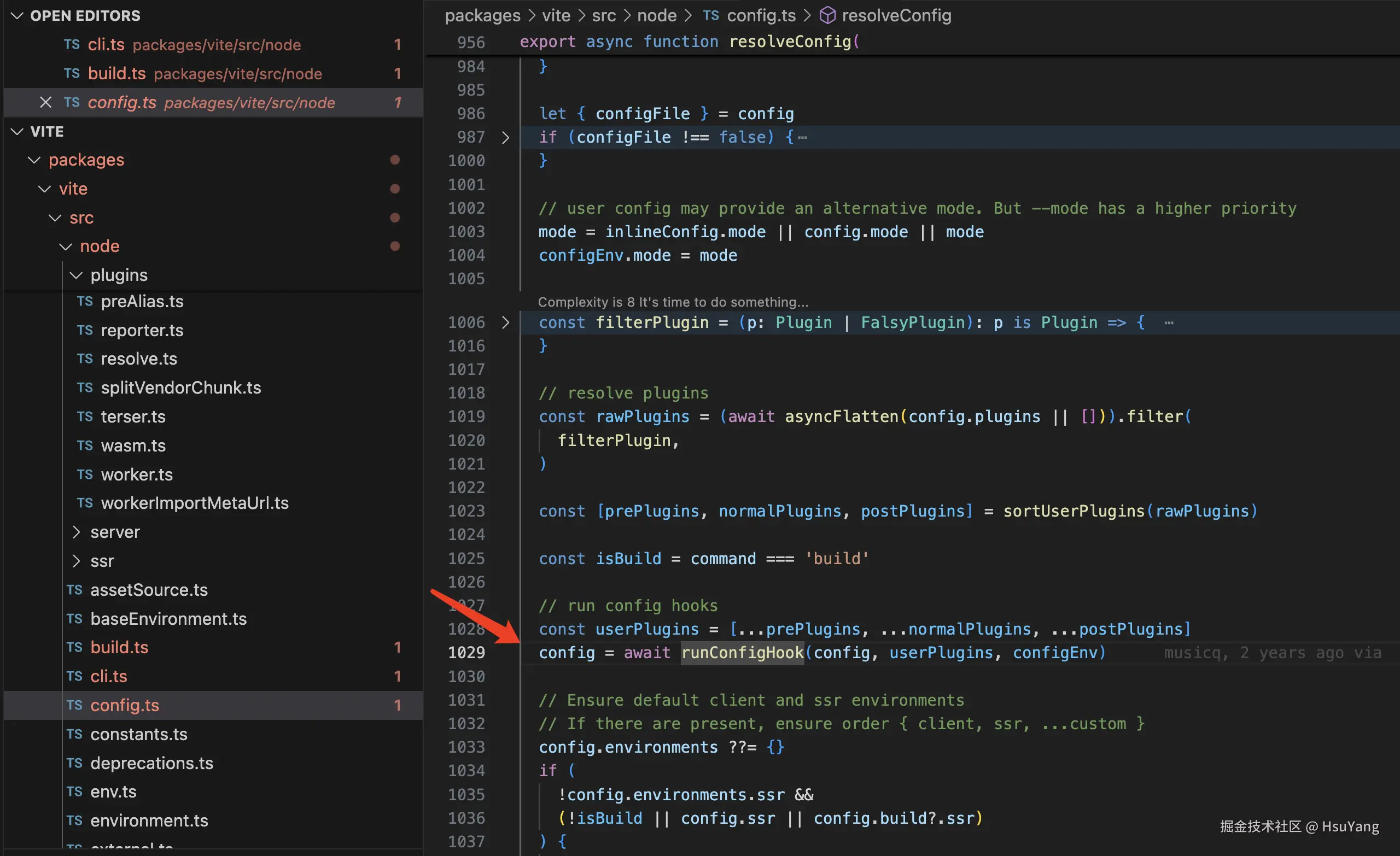Expand the server folder
This screenshot has width=1400, height=856.
point(76,532)
